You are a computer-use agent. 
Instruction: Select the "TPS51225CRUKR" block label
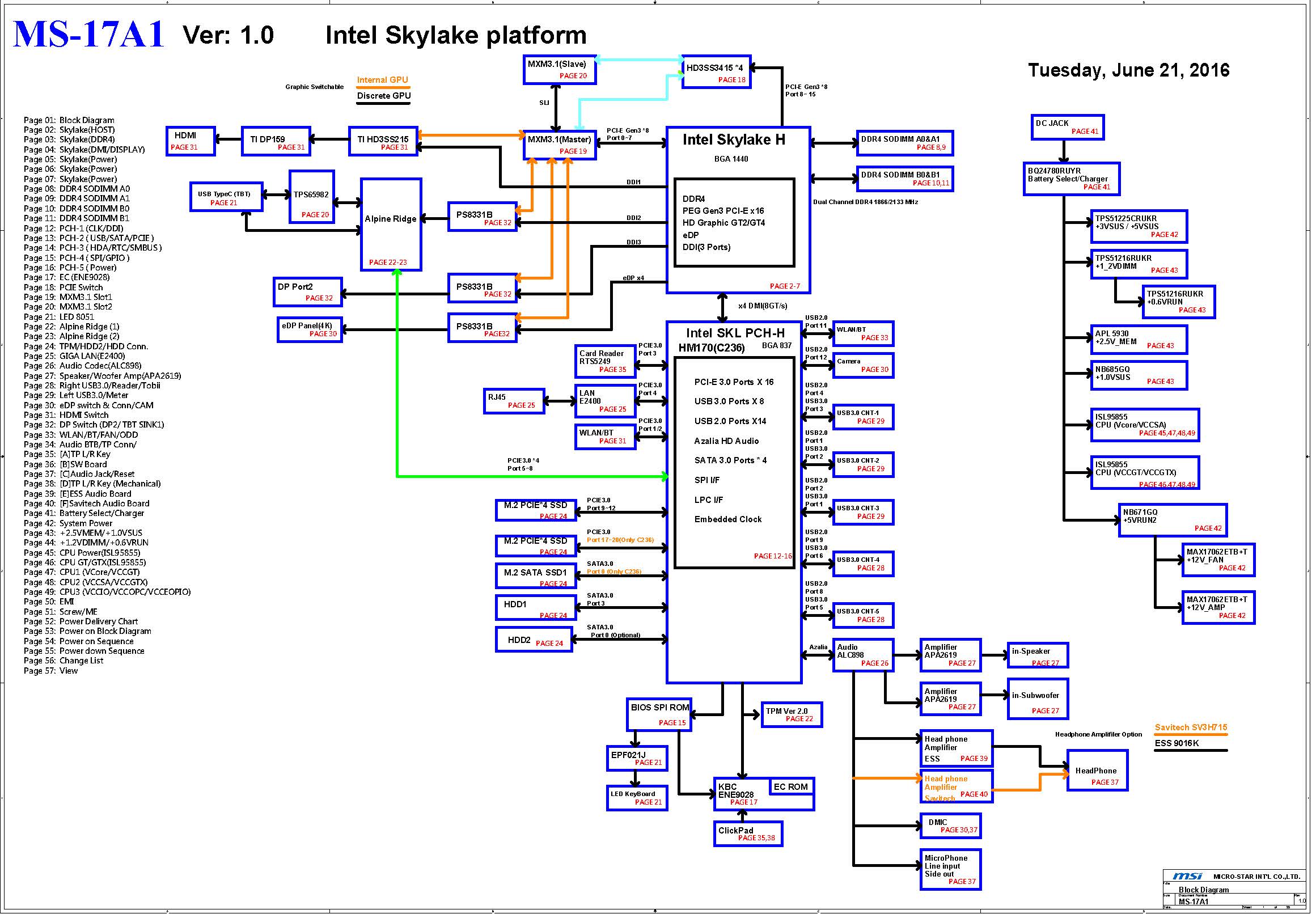[1126, 218]
